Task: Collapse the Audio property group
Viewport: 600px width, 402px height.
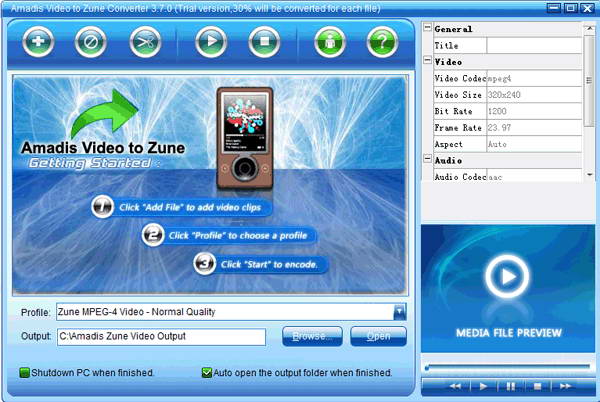Action: tap(427, 158)
